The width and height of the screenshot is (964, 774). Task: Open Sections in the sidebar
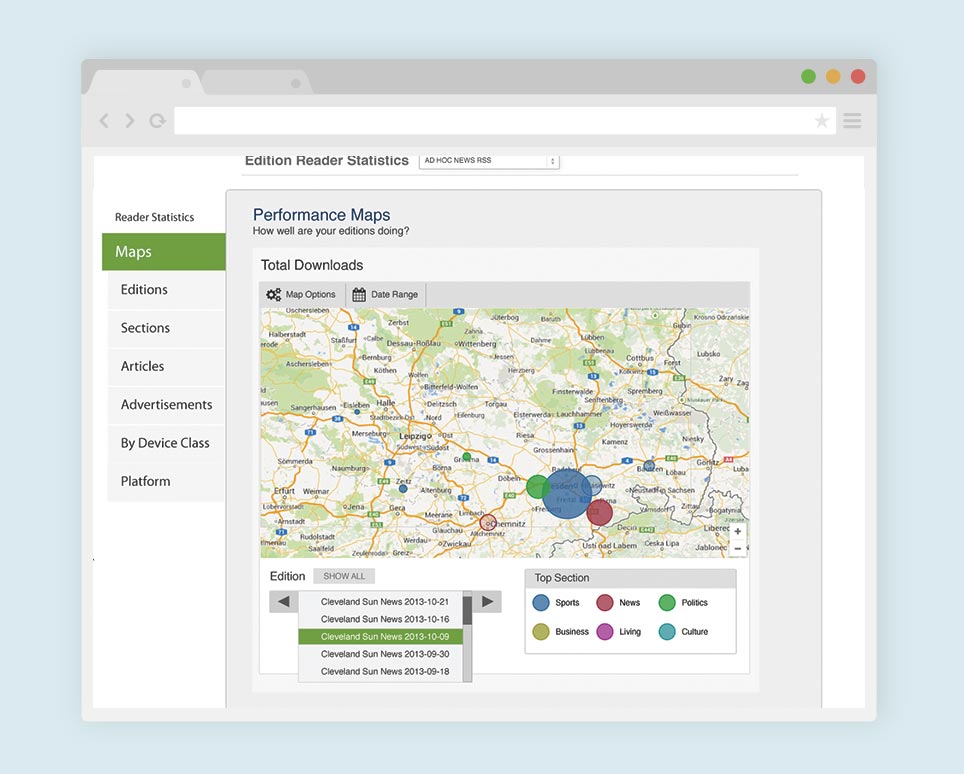tap(166, 328)
